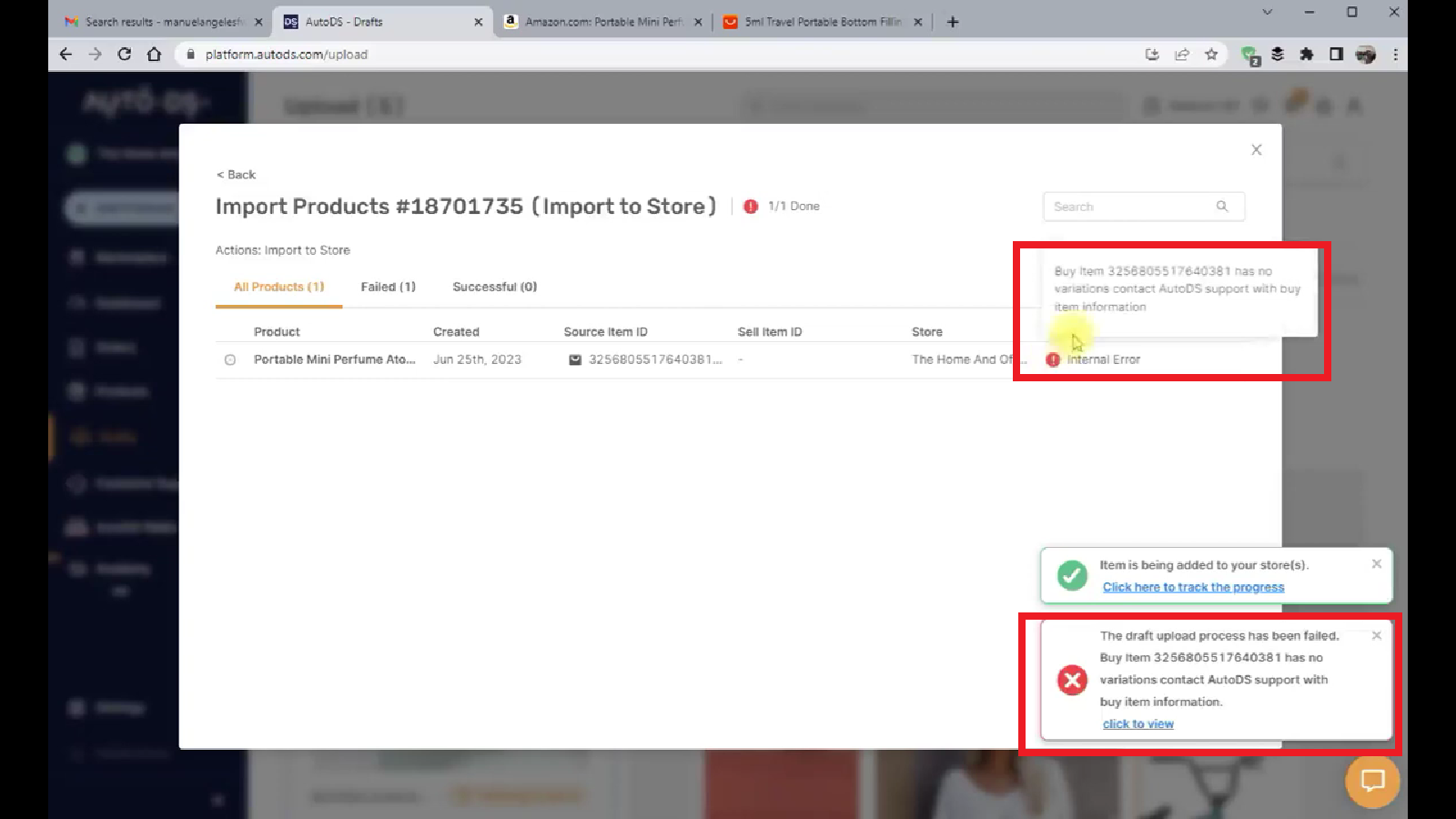Click the 'Internal Error' status text
The width and height of the screenshot is (1456, 819).
point(1103,359)
